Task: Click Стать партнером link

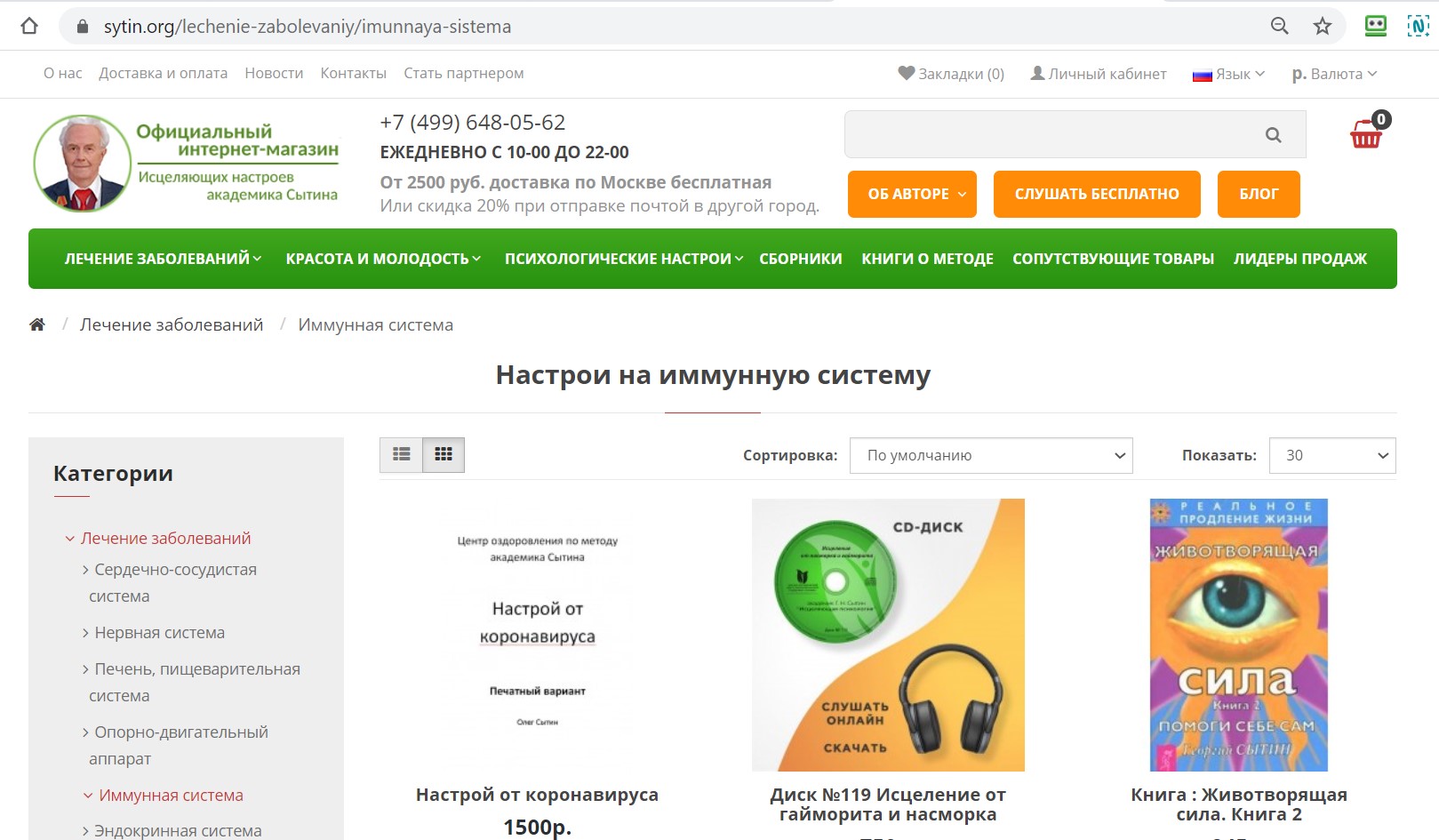Action: 463,73
